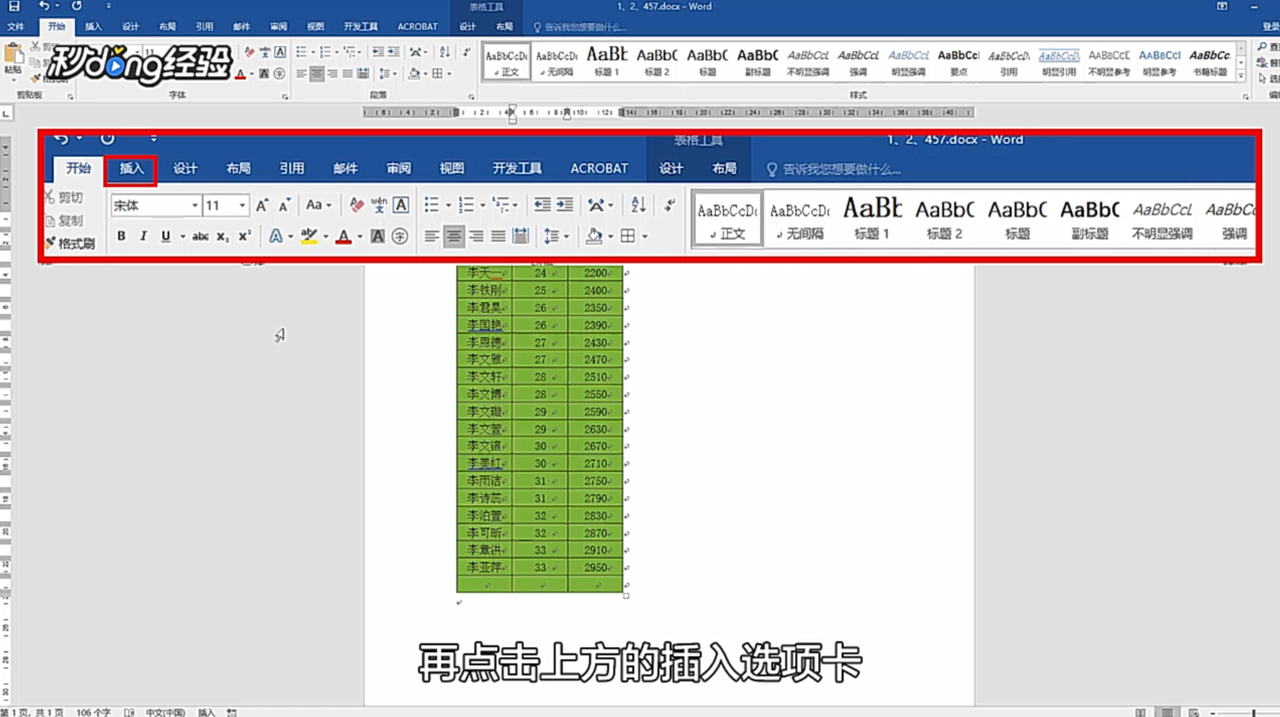Click the red font color A button in the enlarged ribbon
The image size is (1280, 717).
click(343, 237)
